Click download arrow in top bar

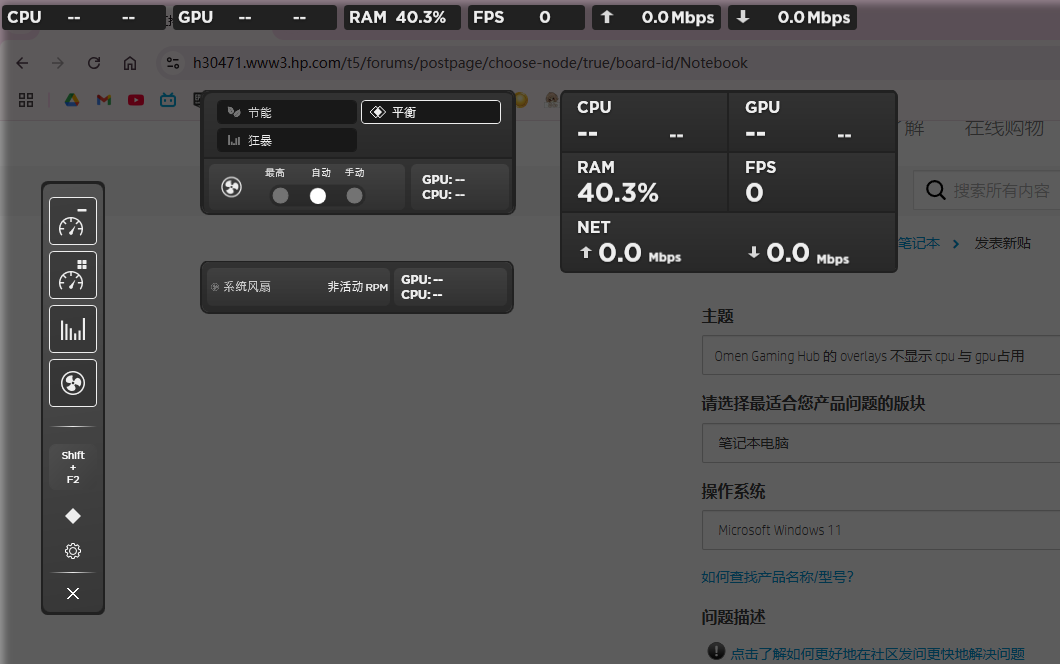pyautogui.click(x=743, y=17)
